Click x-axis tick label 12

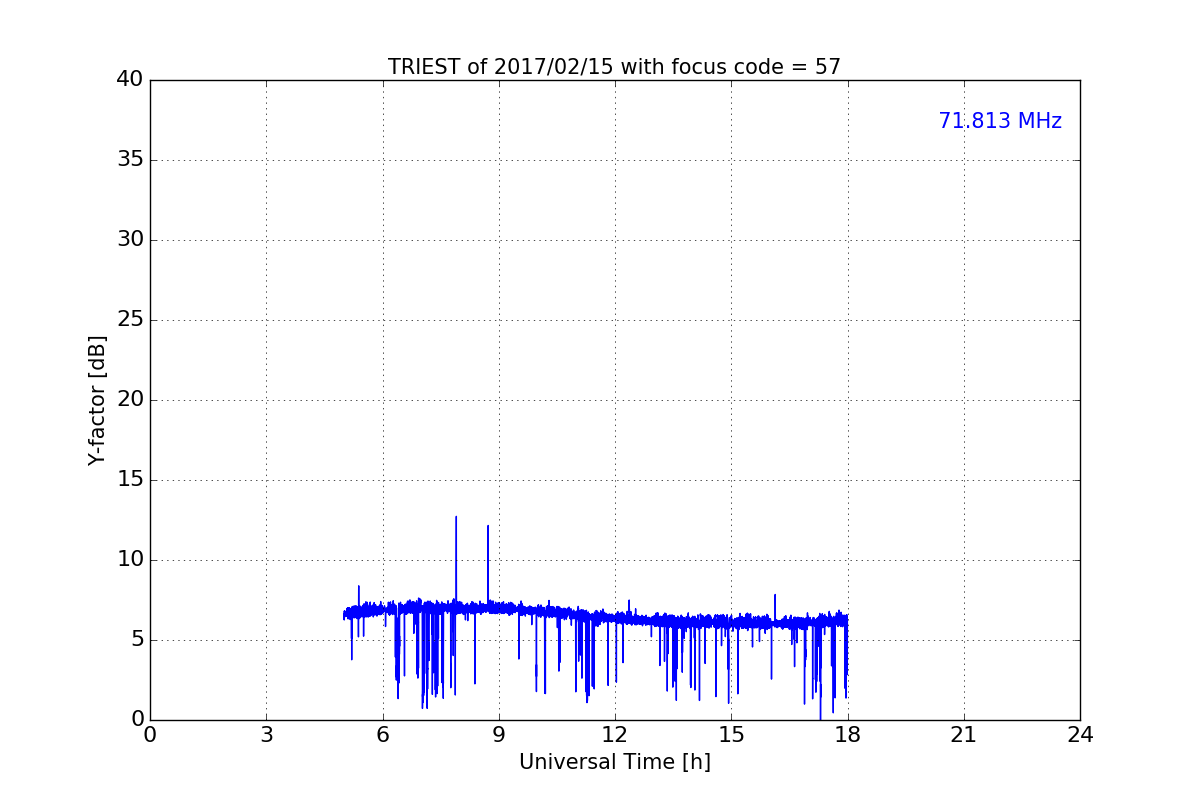pos(615,735)
